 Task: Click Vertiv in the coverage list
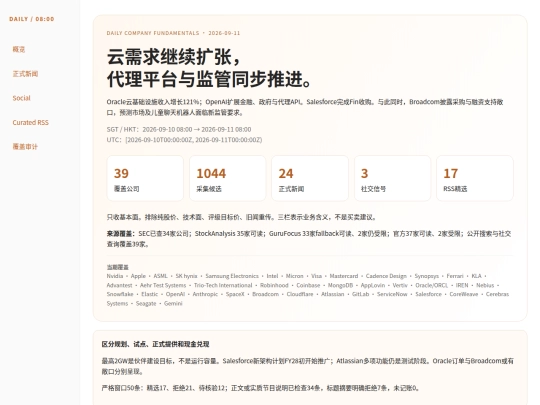pos(400,285)
